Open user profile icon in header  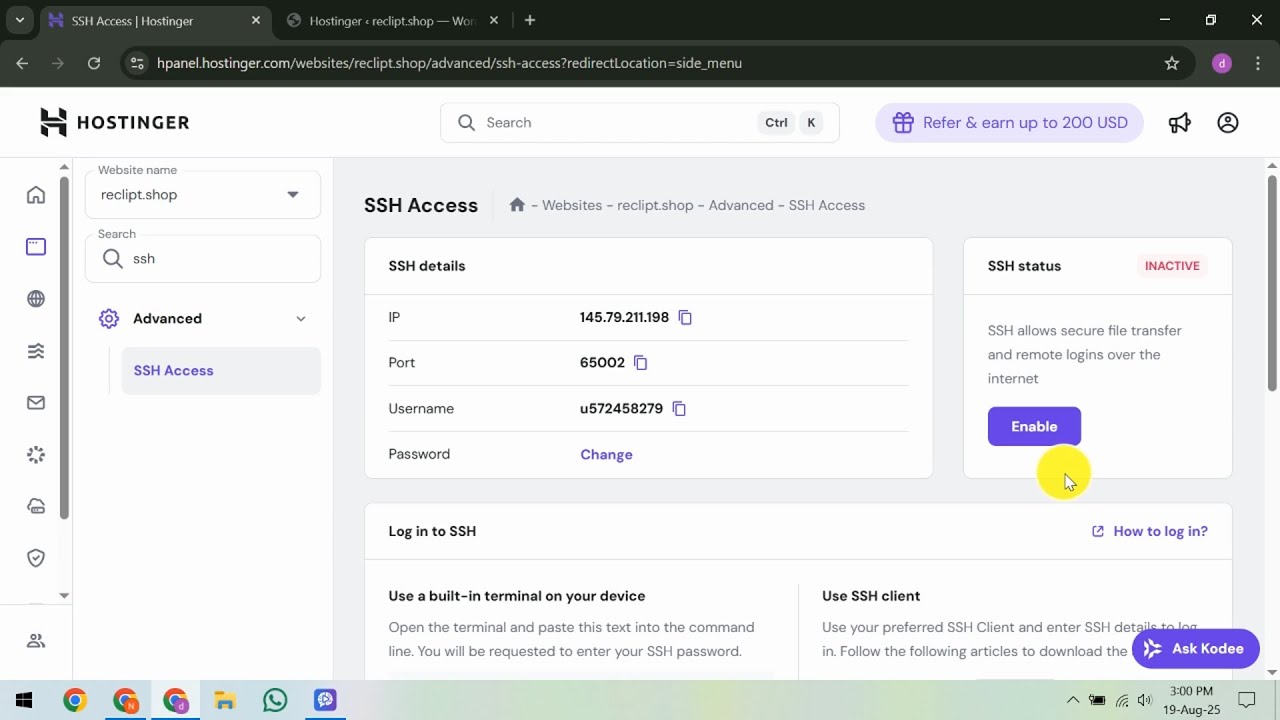1228,123
